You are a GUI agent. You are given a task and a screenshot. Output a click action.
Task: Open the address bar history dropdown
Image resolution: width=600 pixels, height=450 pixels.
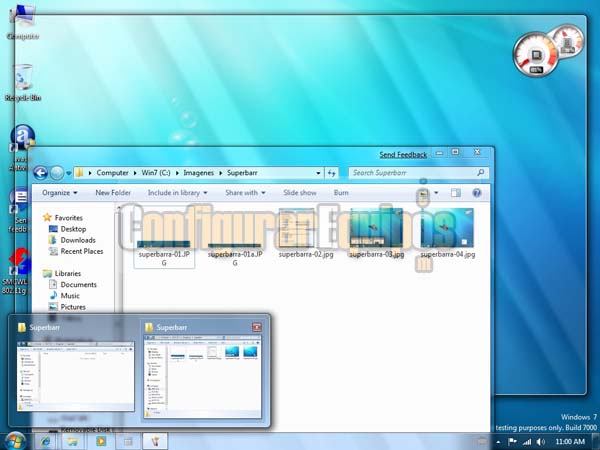pos(318,173)
